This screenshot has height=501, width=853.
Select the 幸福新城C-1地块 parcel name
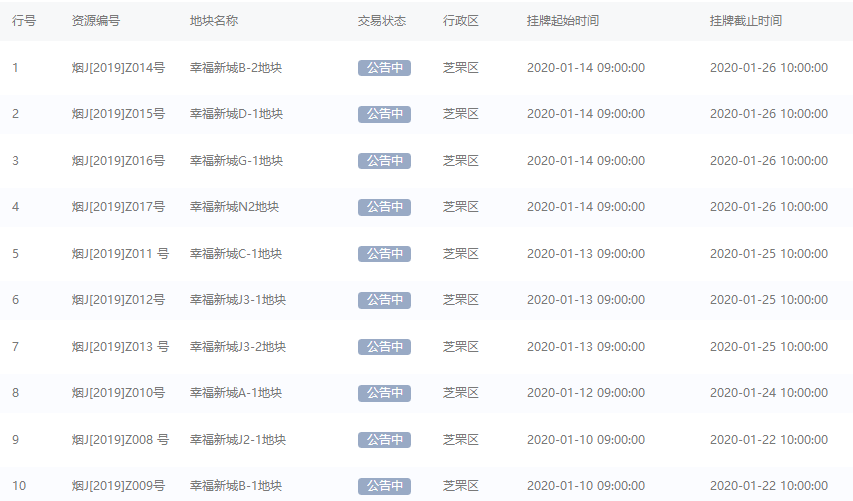click(x=236, y=253)
